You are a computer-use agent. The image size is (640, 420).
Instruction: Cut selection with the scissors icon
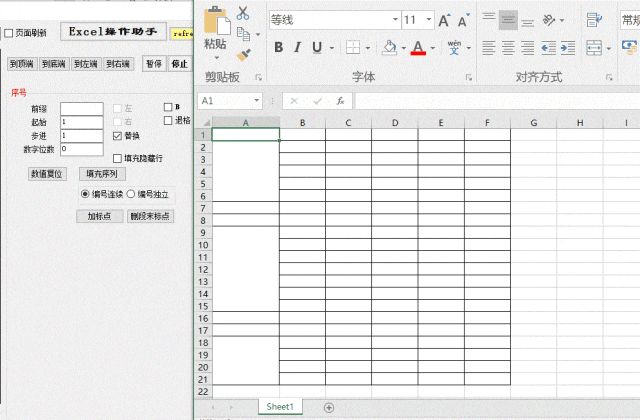click(243, 13)
